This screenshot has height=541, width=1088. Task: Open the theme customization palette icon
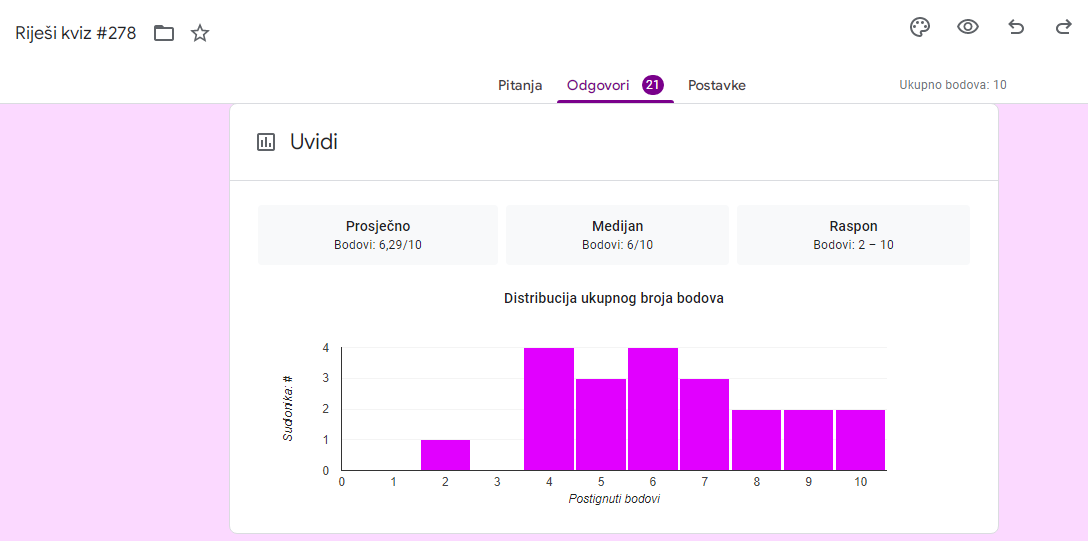point(919,28)
